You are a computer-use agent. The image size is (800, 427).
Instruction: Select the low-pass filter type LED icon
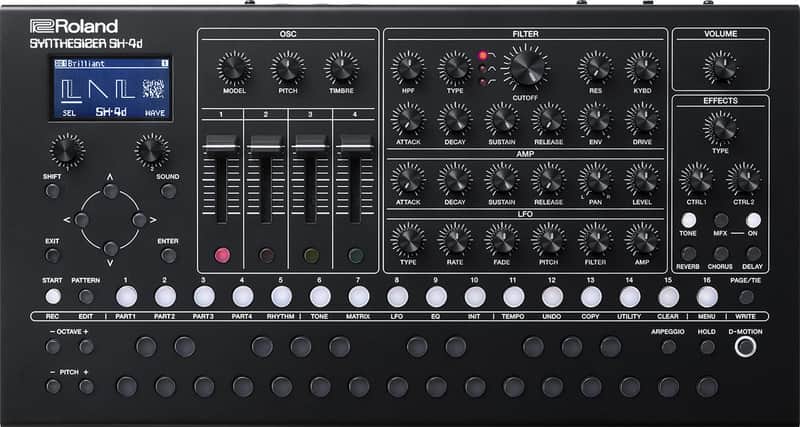482,55
